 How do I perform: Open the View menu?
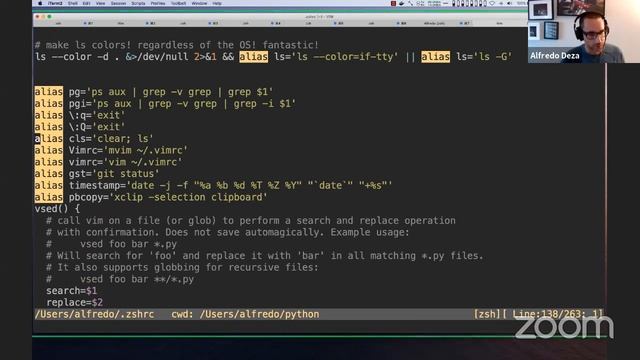(x=100, y=3)
